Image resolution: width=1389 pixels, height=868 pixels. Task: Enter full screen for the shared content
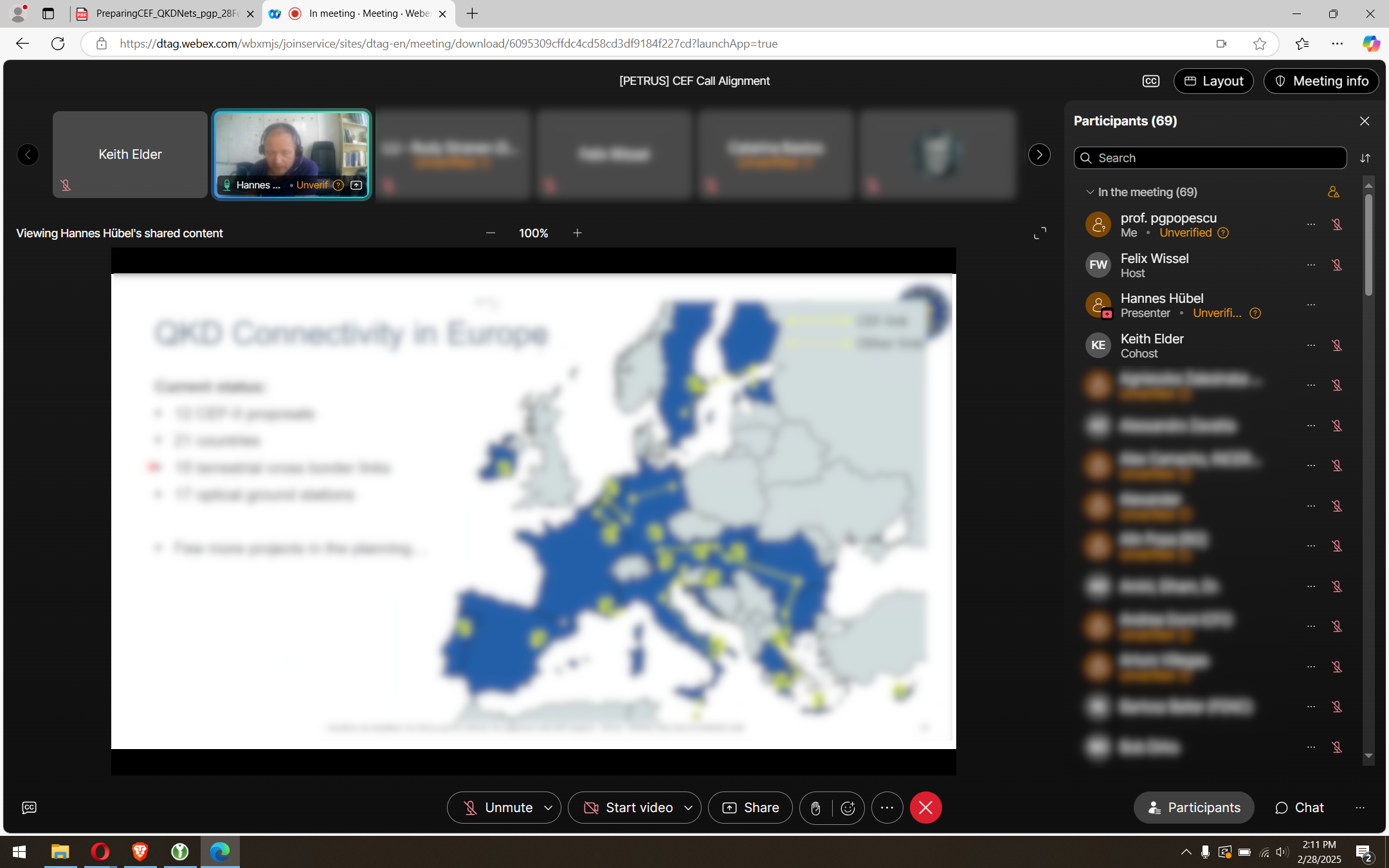(x=1040, y=233)
